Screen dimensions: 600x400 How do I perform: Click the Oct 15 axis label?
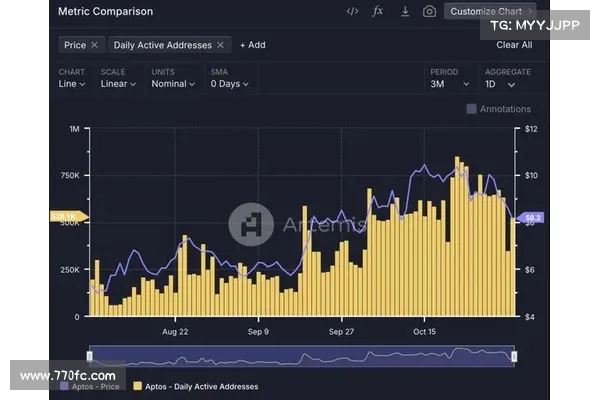point(424,331)
